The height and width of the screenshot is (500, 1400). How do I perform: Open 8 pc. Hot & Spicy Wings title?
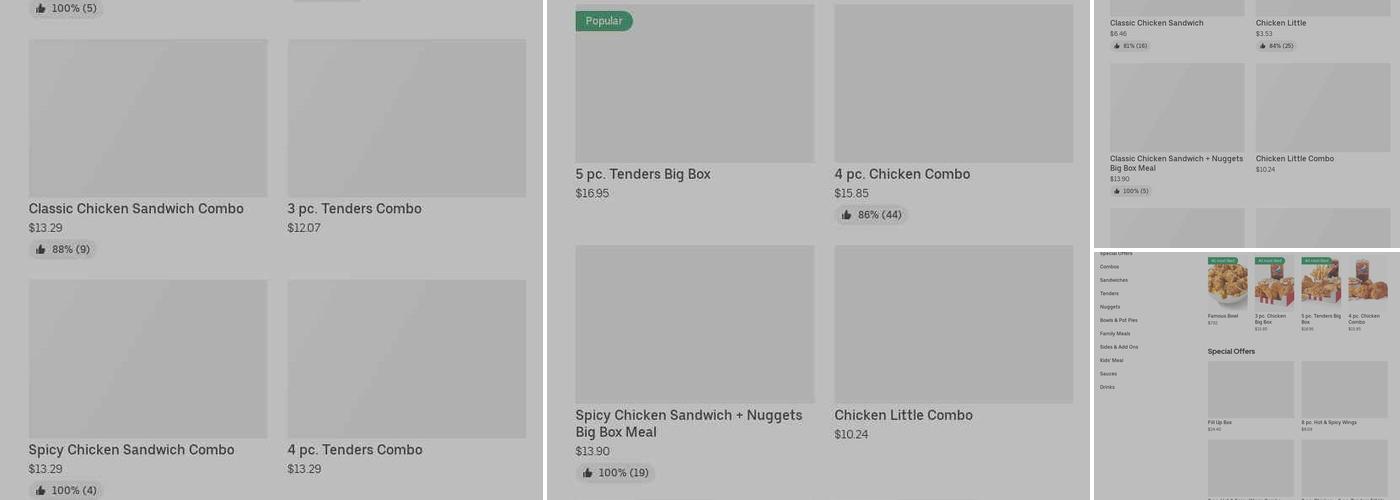click(x=1329, y=422)
